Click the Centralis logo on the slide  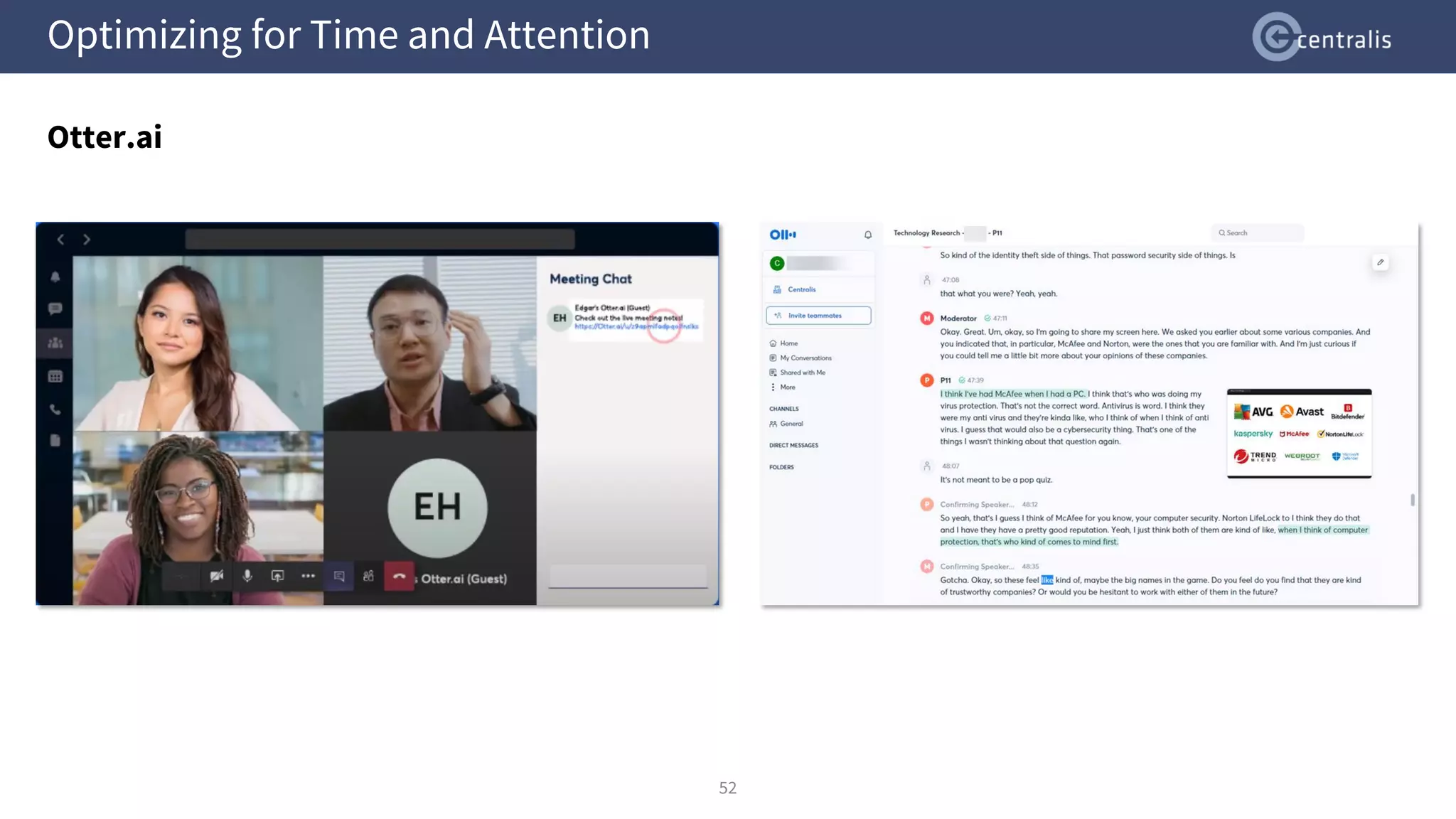tap(1322, 37)
